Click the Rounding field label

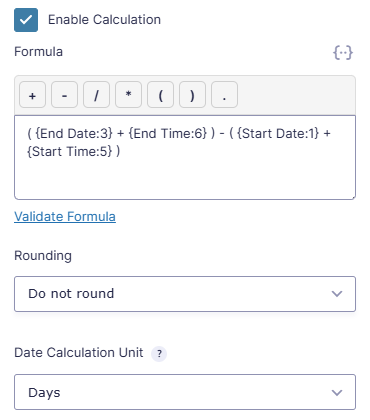(43, 256)
